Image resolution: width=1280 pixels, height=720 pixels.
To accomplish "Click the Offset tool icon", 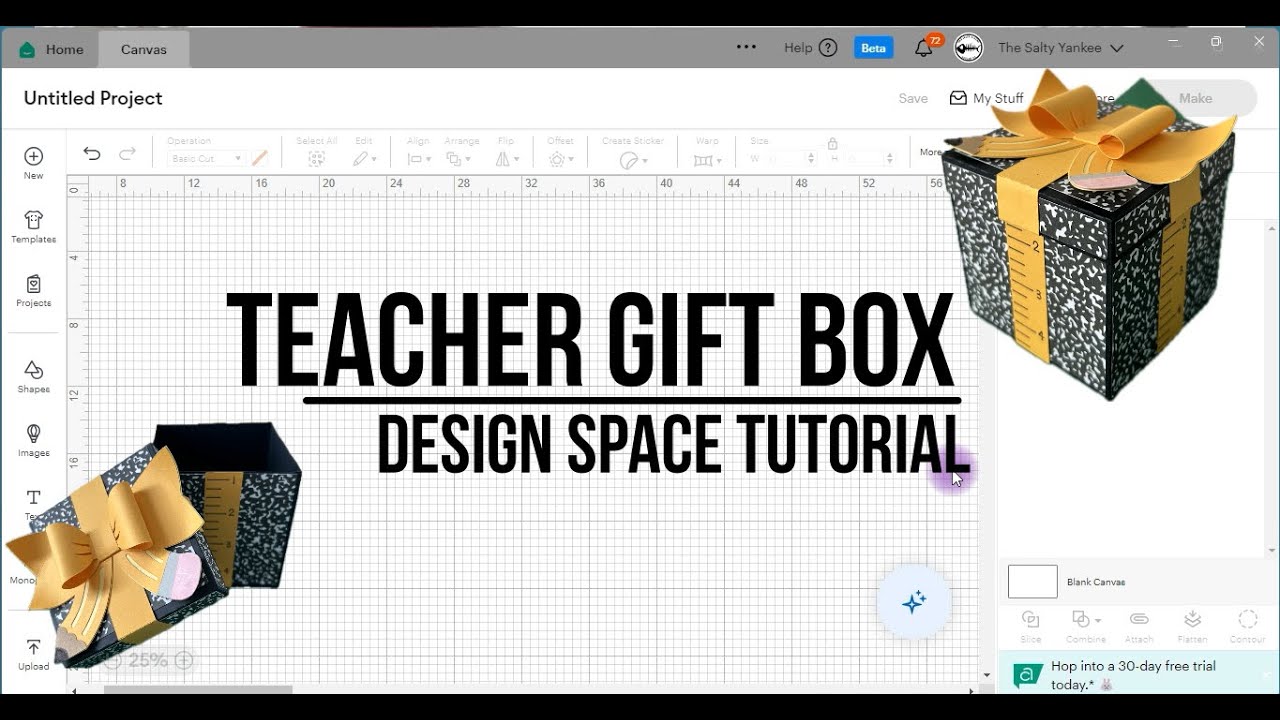I will tap(557, 159).
